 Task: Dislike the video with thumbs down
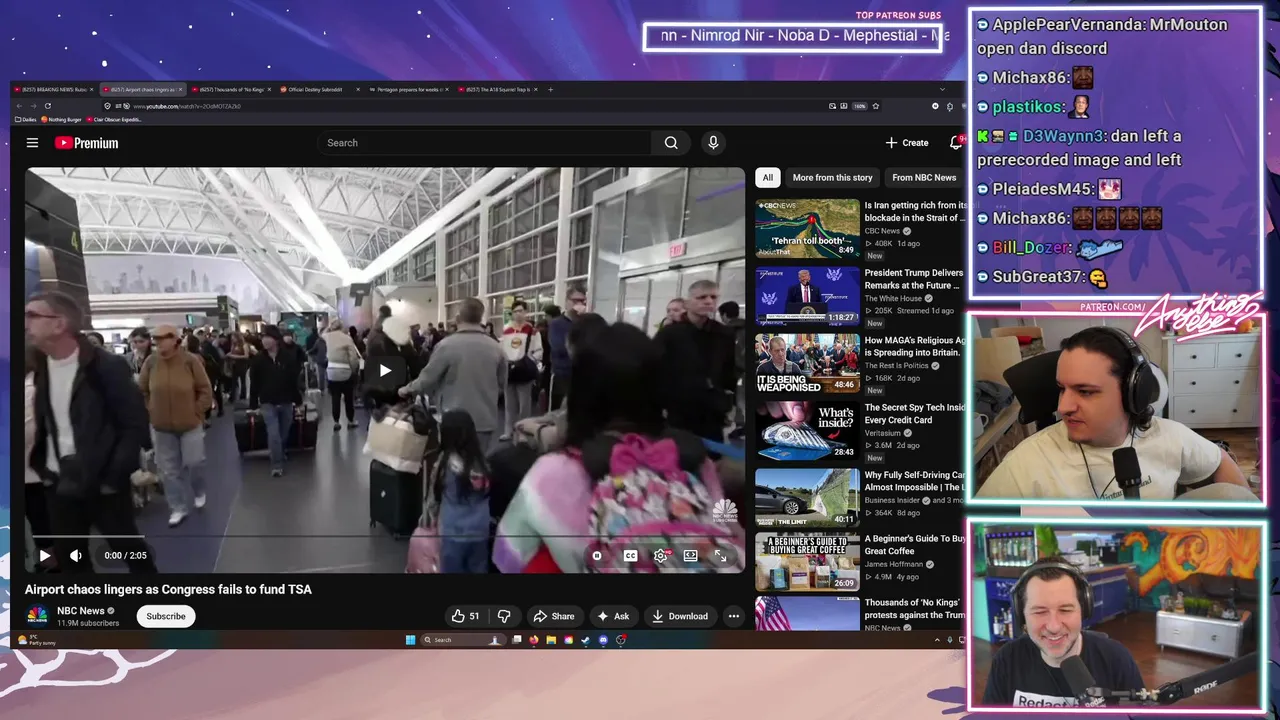click(x=504, y=616)
